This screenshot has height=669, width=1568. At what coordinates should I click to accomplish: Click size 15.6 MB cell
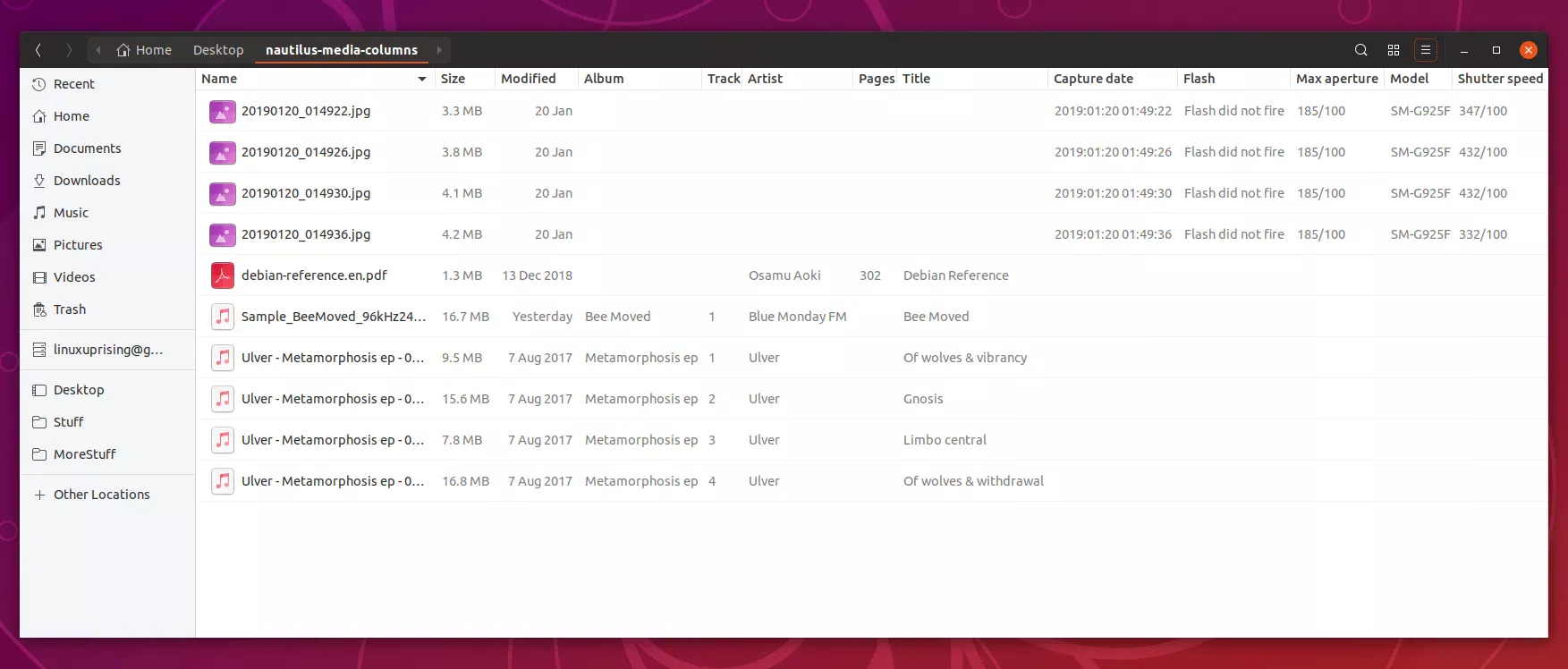tap(465, 399)
